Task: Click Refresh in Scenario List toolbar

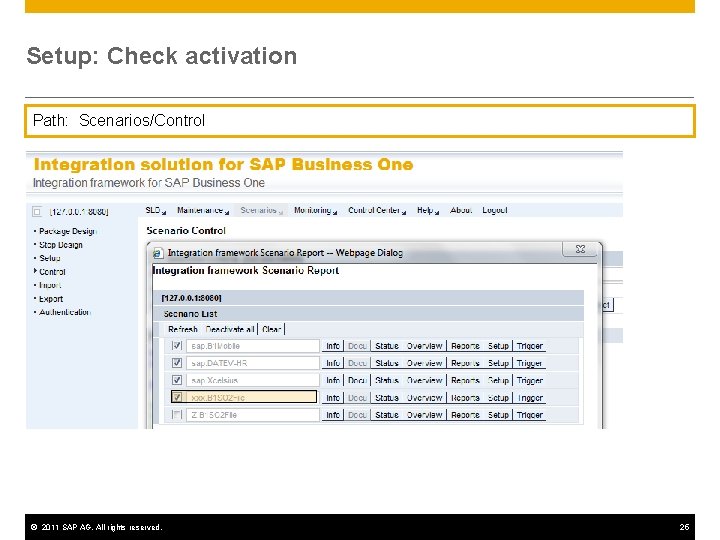Action: pyautogui.click(x=182, y=329)
